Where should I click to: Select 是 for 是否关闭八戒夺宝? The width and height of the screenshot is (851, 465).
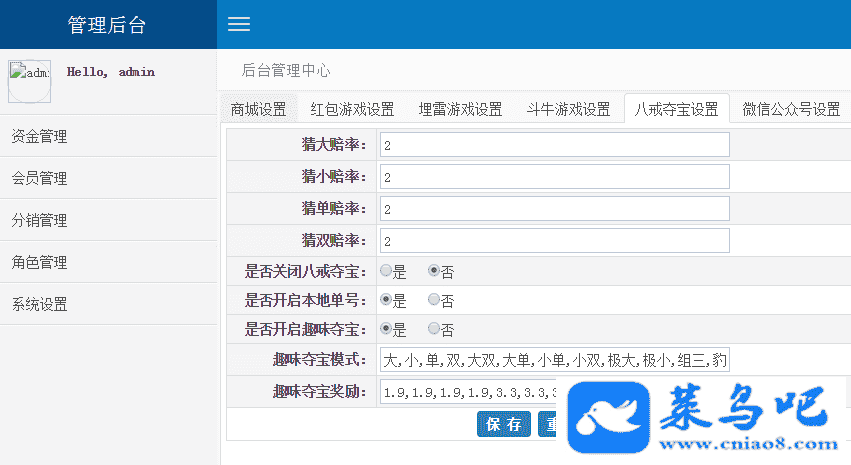386,271
